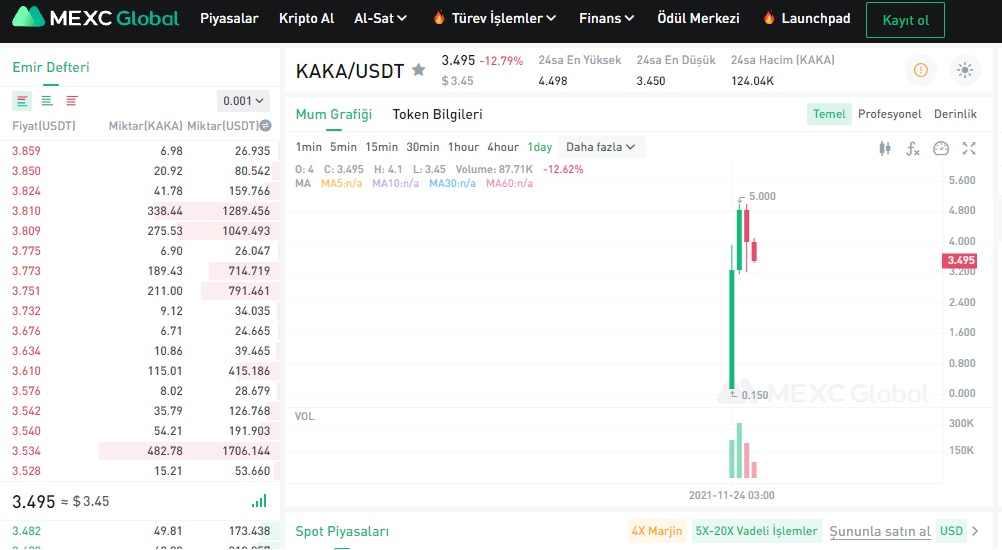This screenshot has width=1002, height=550.
Task: Favorite KAKA/USDT with the star icon
Action: [x=419, y=70]
